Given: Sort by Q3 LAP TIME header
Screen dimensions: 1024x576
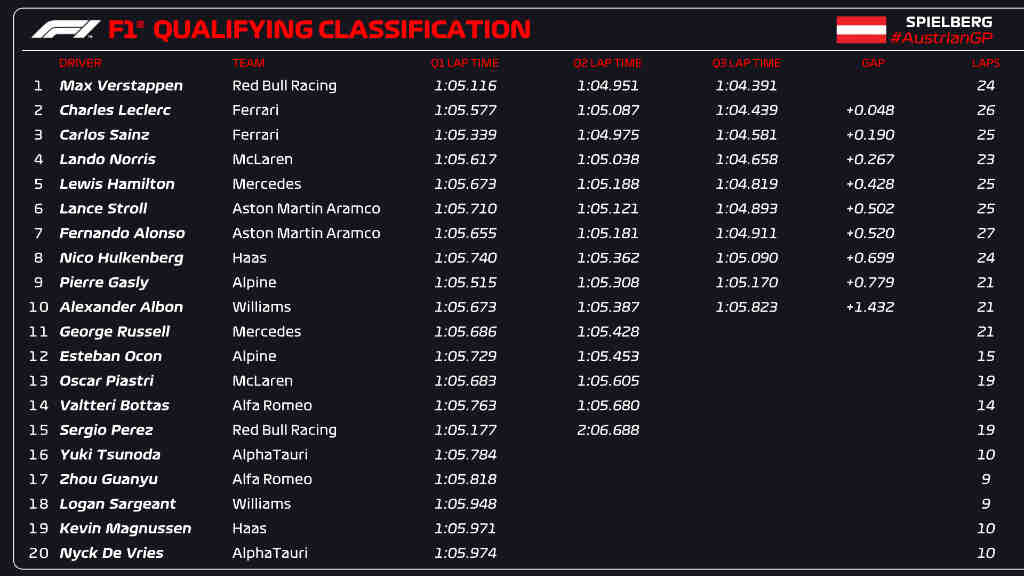Looking at the screenshot, I should tap(746, 63).
